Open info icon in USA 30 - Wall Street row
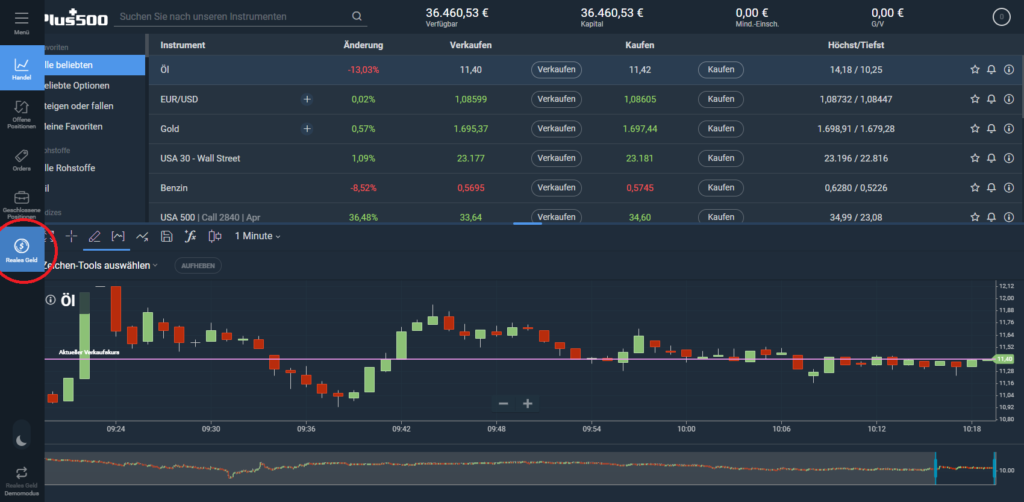The image size is (1024, 502). click(x=1008, y=158)
